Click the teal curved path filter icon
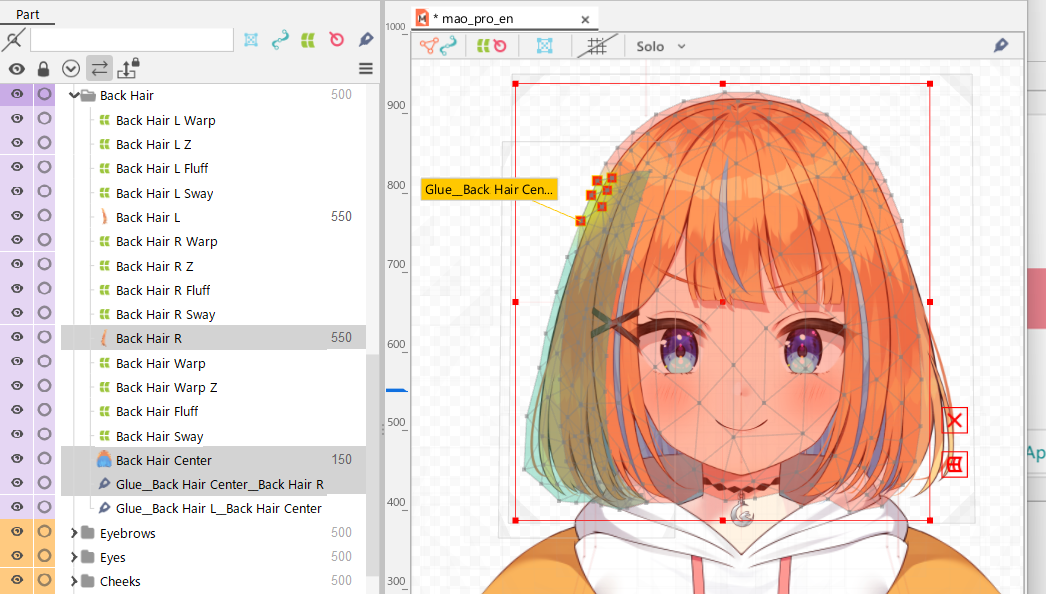Image resolution: width=1046 pixels, height=594 pixels. point(280,39)
